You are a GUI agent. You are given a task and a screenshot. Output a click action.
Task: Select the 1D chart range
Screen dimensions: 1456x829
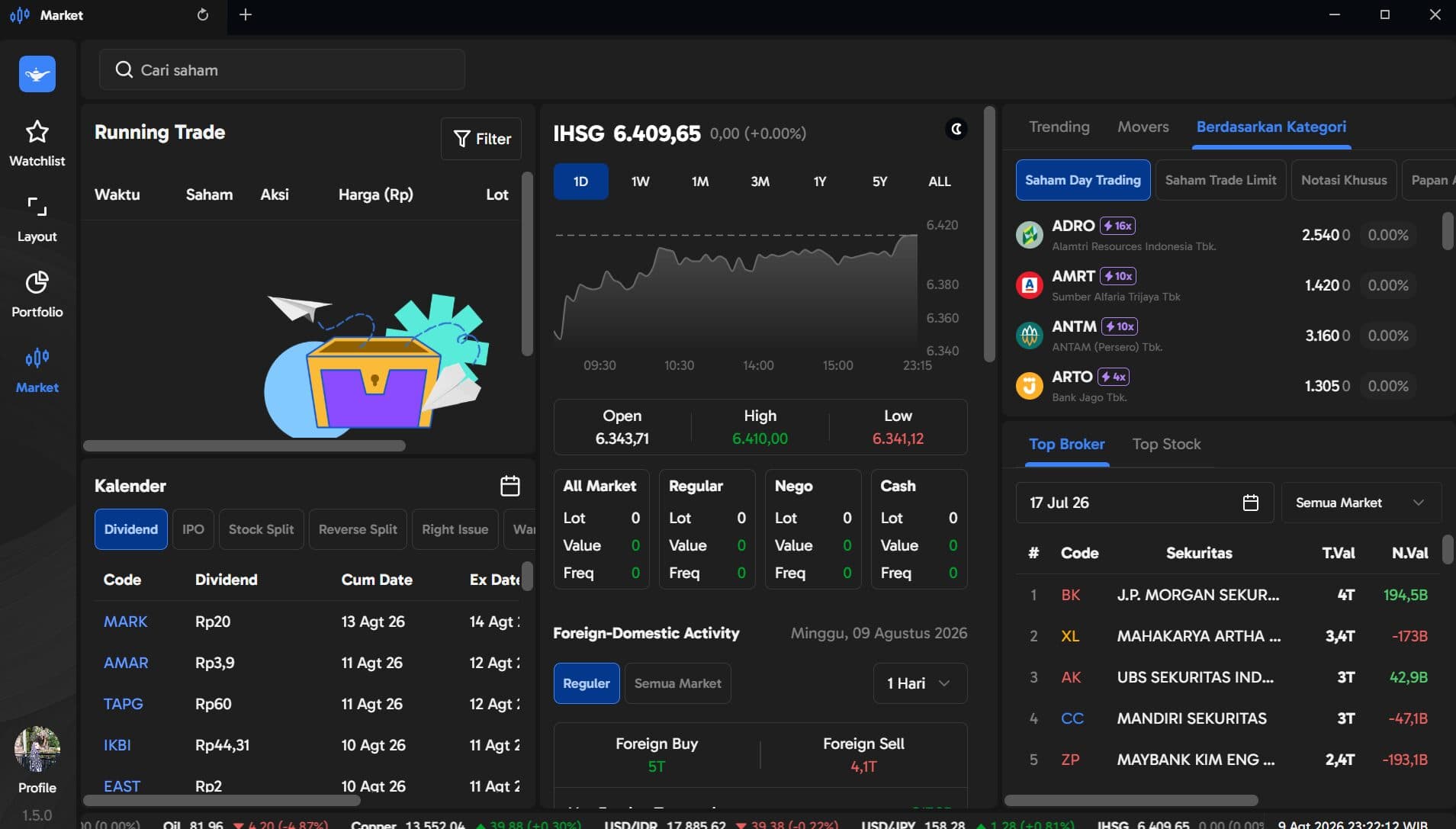point(581,182)
